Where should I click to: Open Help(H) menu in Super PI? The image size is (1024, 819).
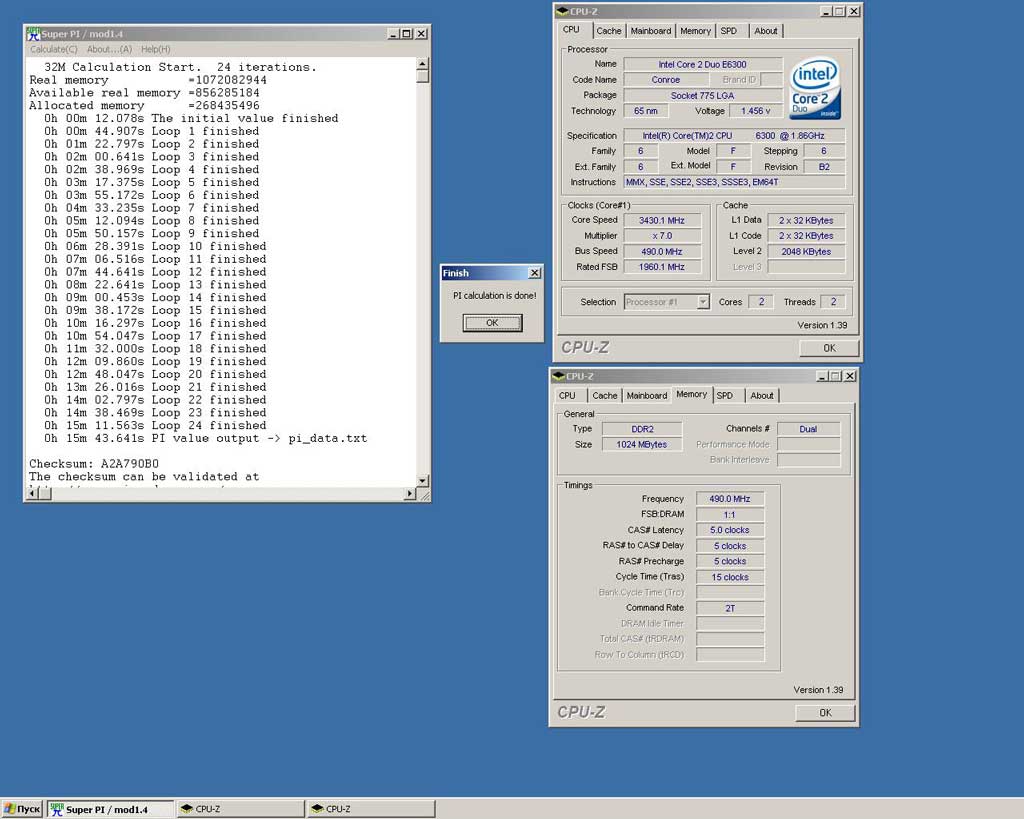click(155, 49)
